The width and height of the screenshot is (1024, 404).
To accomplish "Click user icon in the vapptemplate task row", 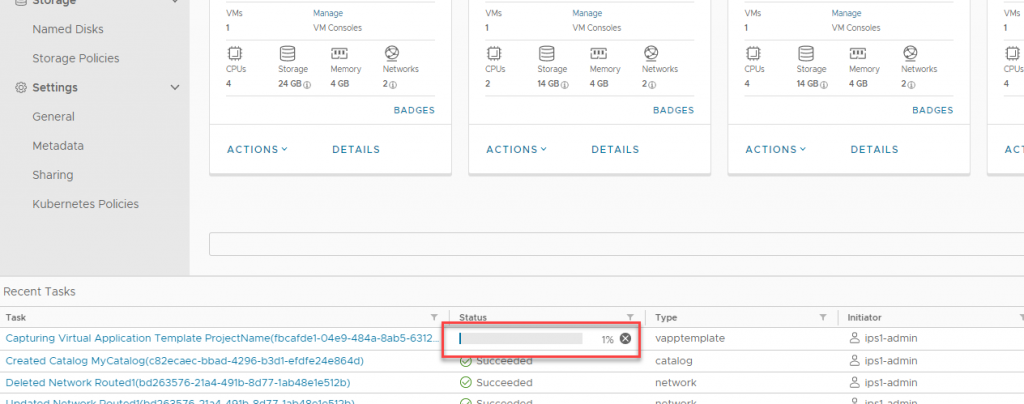I will click(x=854, y=339).
